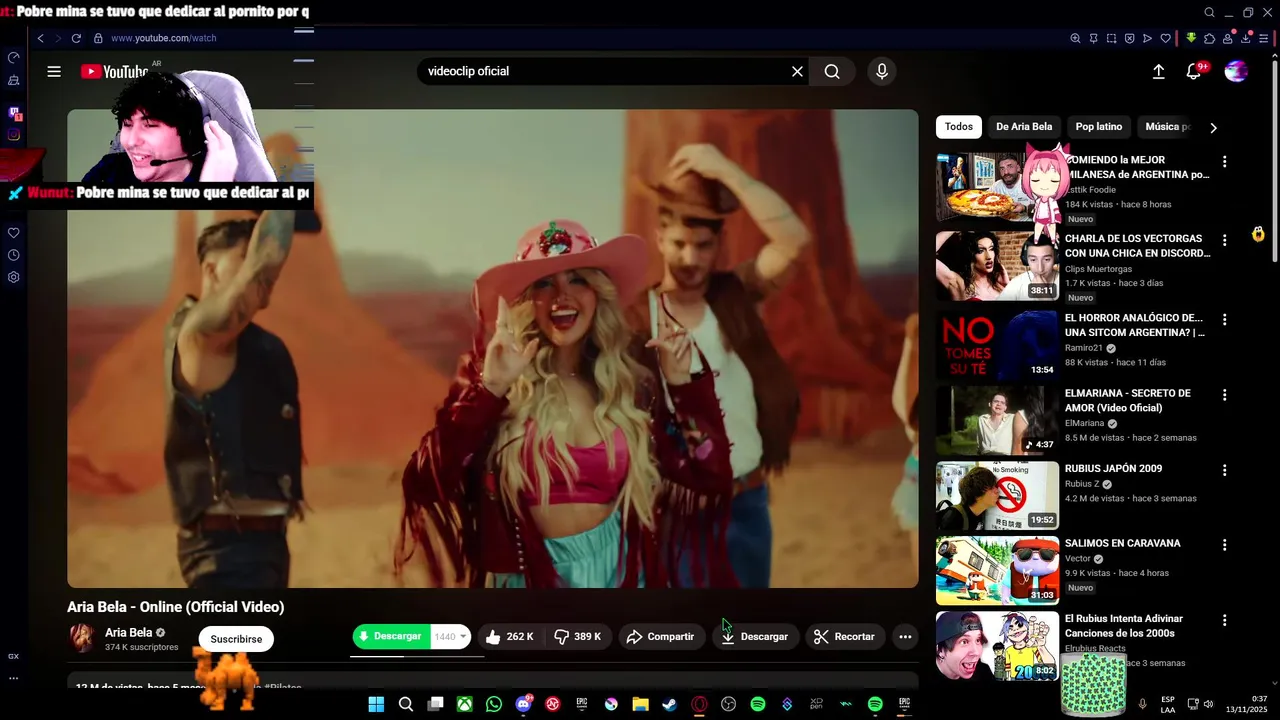Viewport: 1280px width, 720px height.
Task: Dislike the video with thumbs down
Action: pos(577,636)
